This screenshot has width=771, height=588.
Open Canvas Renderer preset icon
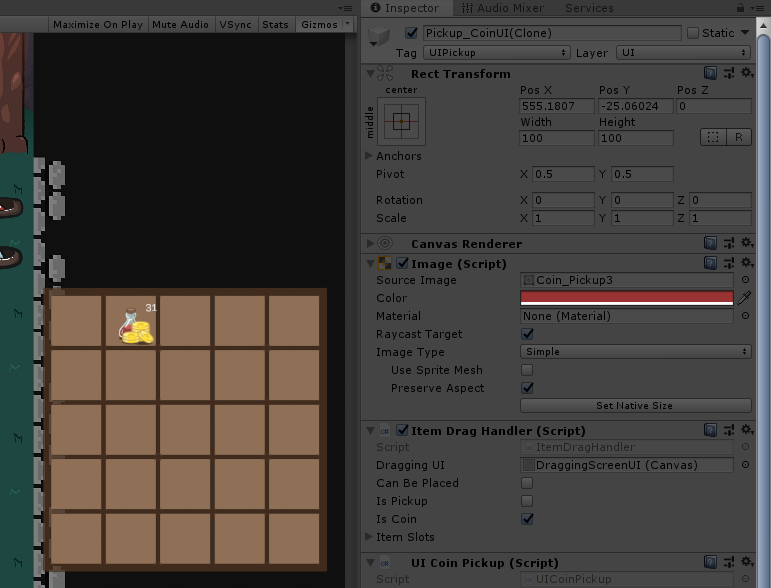729,243
